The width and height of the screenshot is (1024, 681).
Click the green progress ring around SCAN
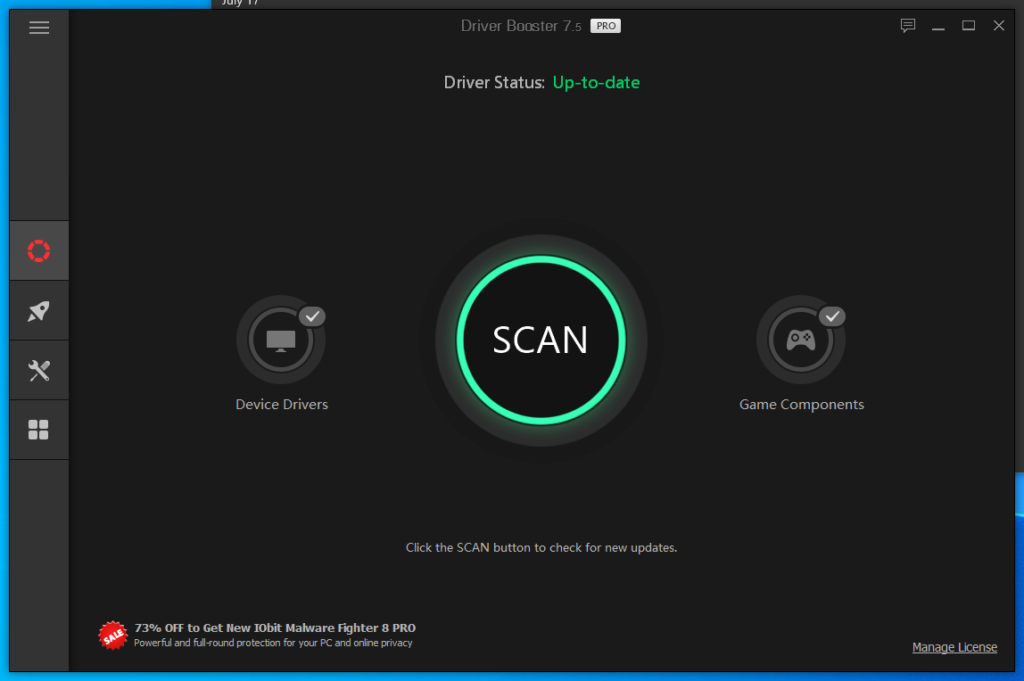[540, 257]
